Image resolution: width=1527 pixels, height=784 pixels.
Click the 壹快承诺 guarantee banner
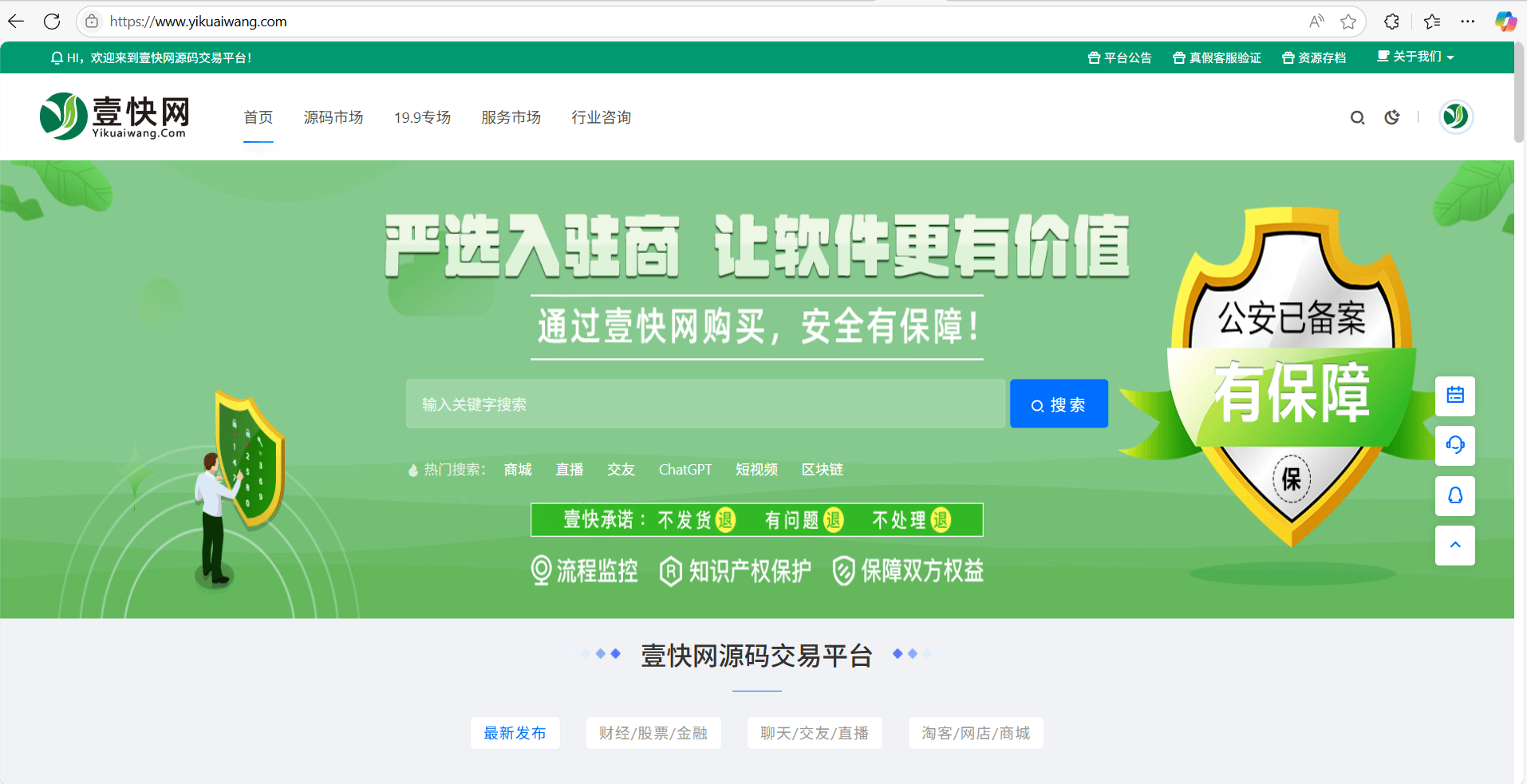pyautogui.click(x=756, y=520)
